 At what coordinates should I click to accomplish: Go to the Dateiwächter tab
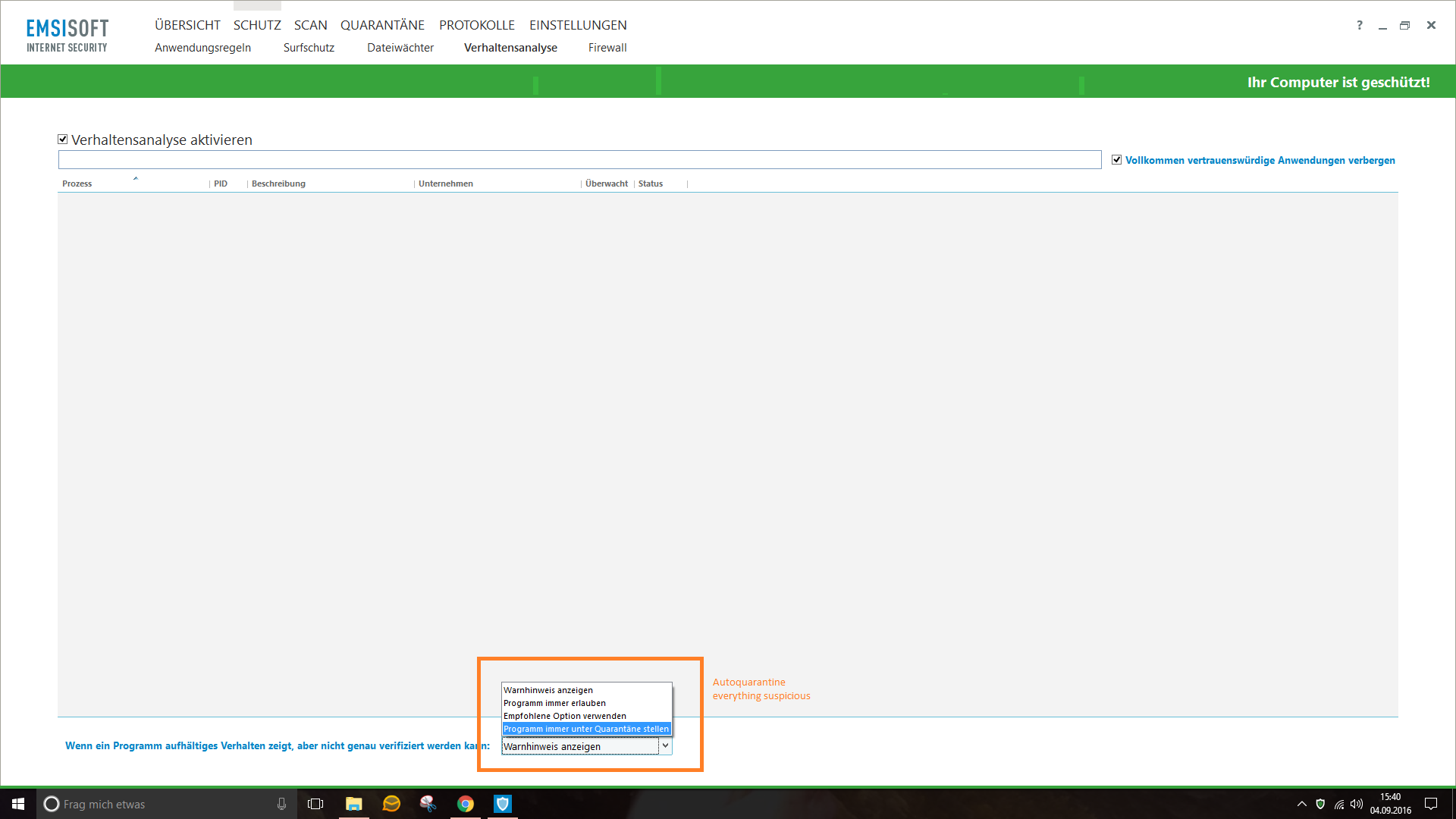[400, 48]
